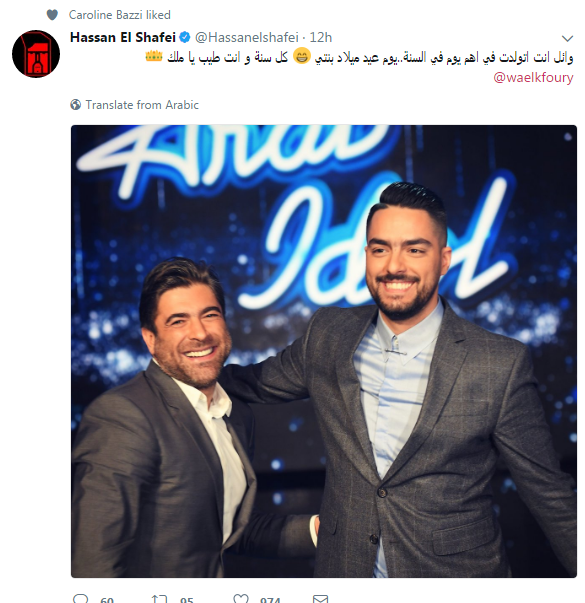The width and height of the screenshot is (585, 603).
Task: Open Hassan El Shafei's profile avatar
Action: coord(36,54)
